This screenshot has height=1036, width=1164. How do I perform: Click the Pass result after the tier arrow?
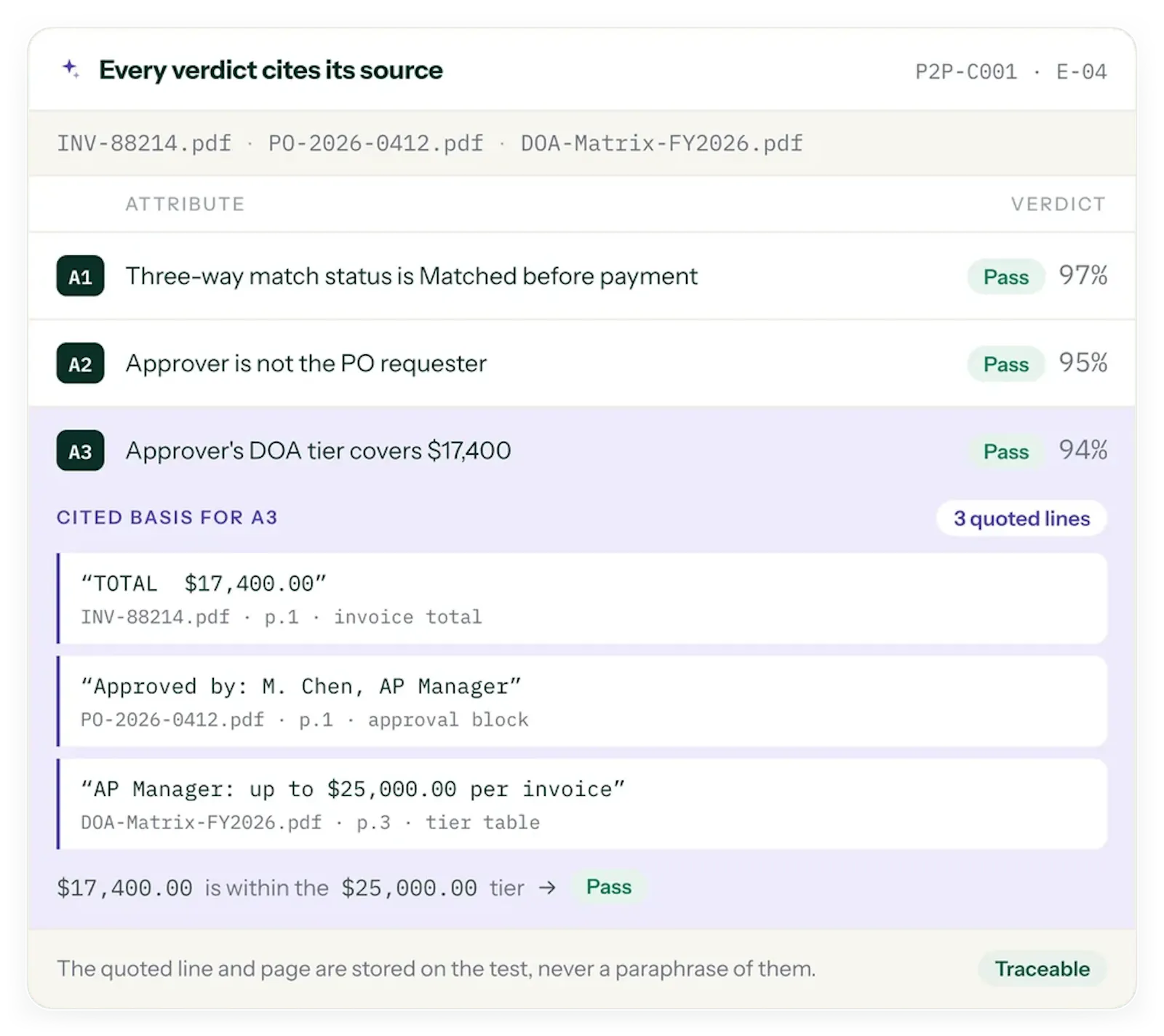pos(609,887)
